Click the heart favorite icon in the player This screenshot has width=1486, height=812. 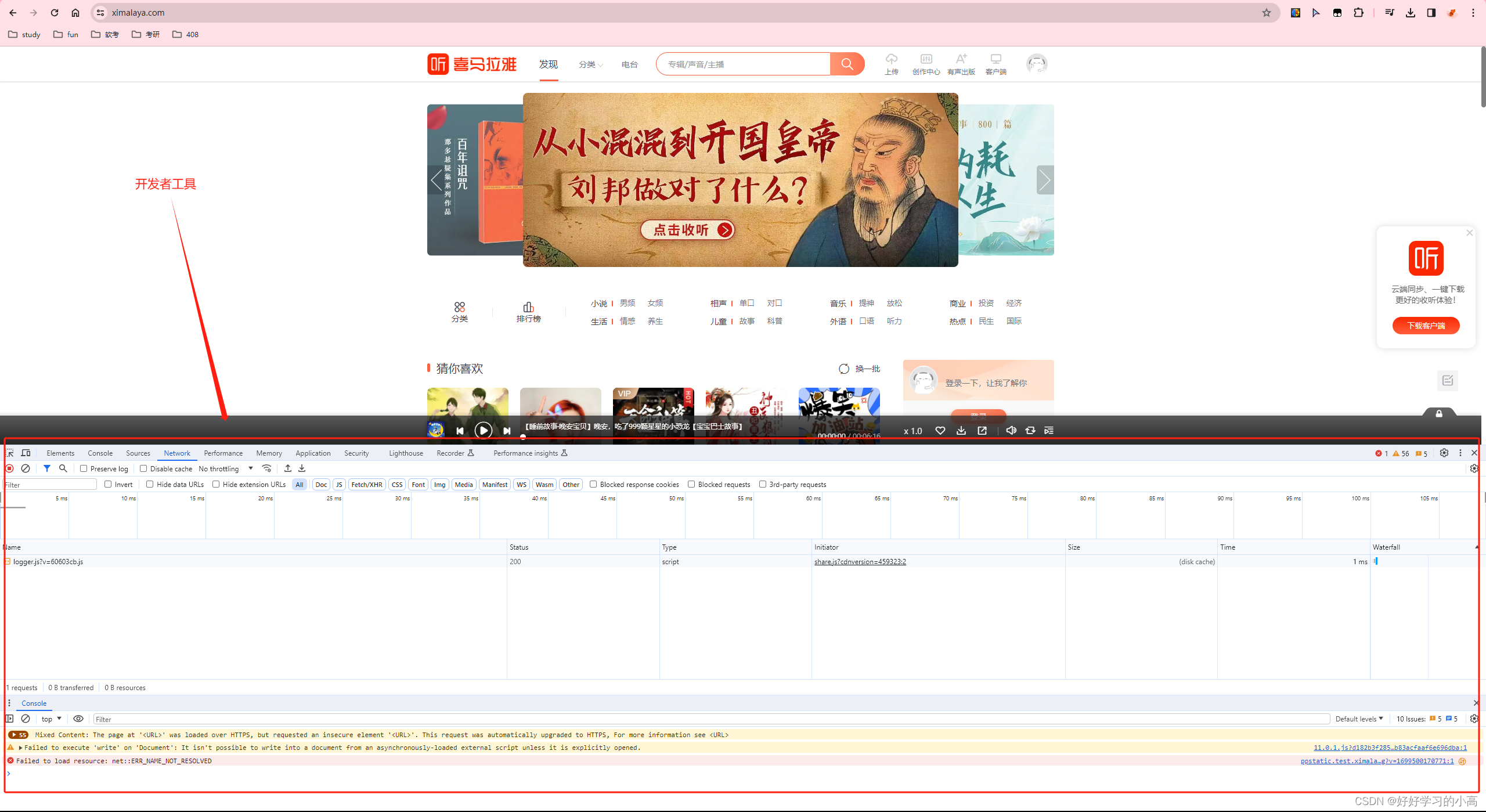(x=940, y=431)
